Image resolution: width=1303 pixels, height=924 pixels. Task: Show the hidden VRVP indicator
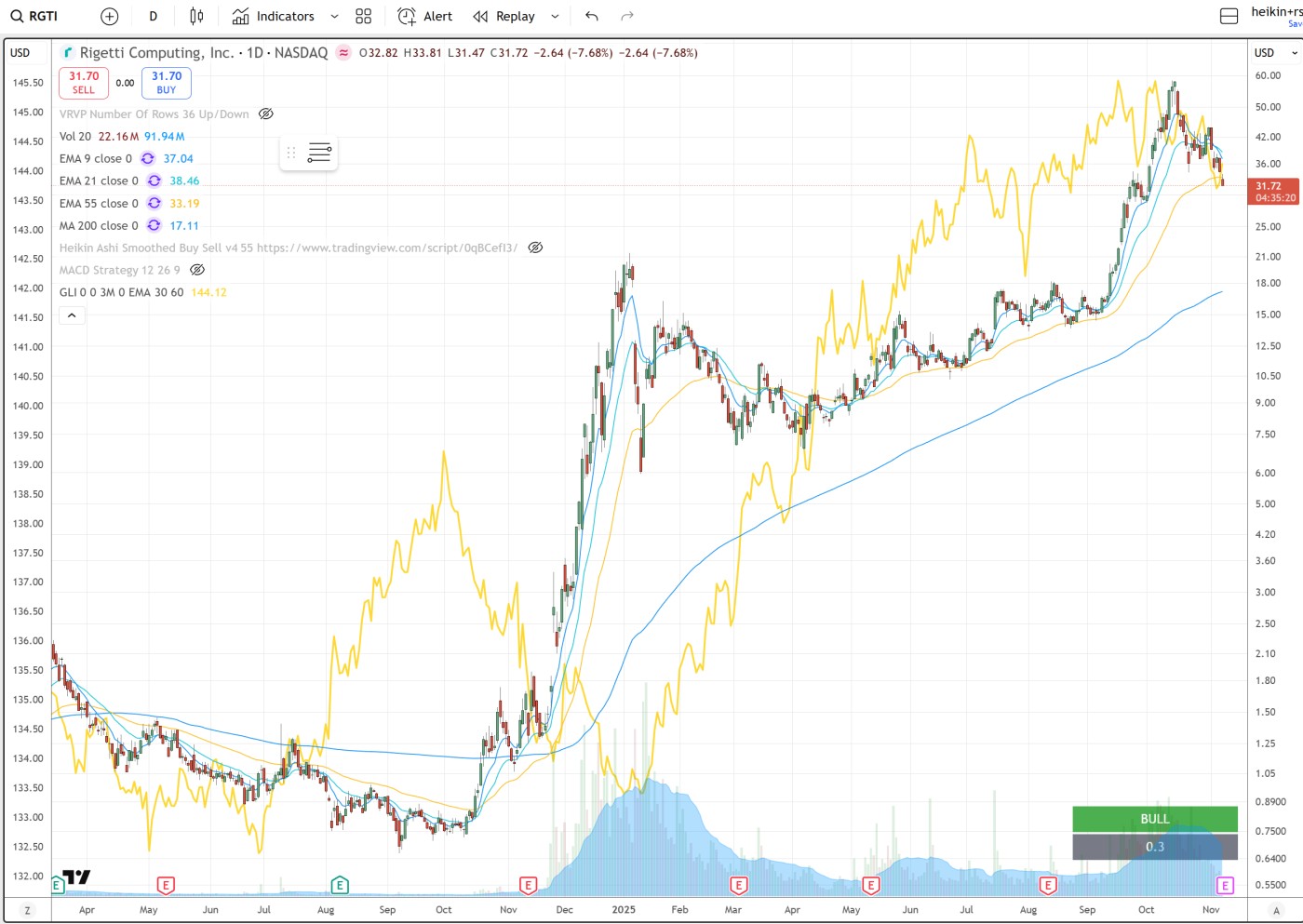tap(265, 114)
